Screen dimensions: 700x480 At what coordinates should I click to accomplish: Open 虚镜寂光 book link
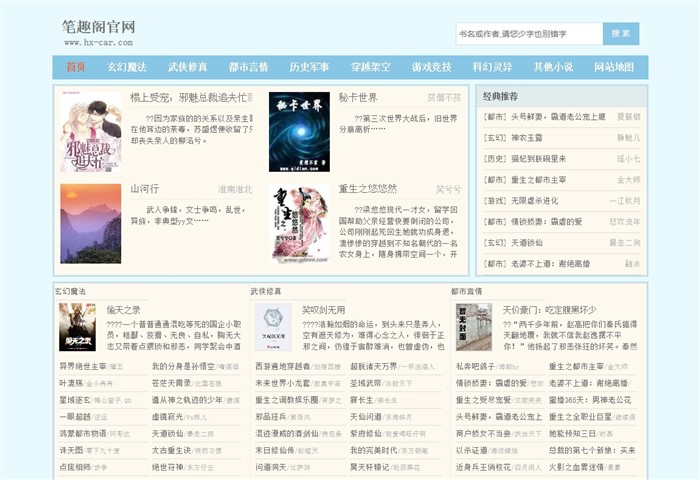tap(167, 417)
